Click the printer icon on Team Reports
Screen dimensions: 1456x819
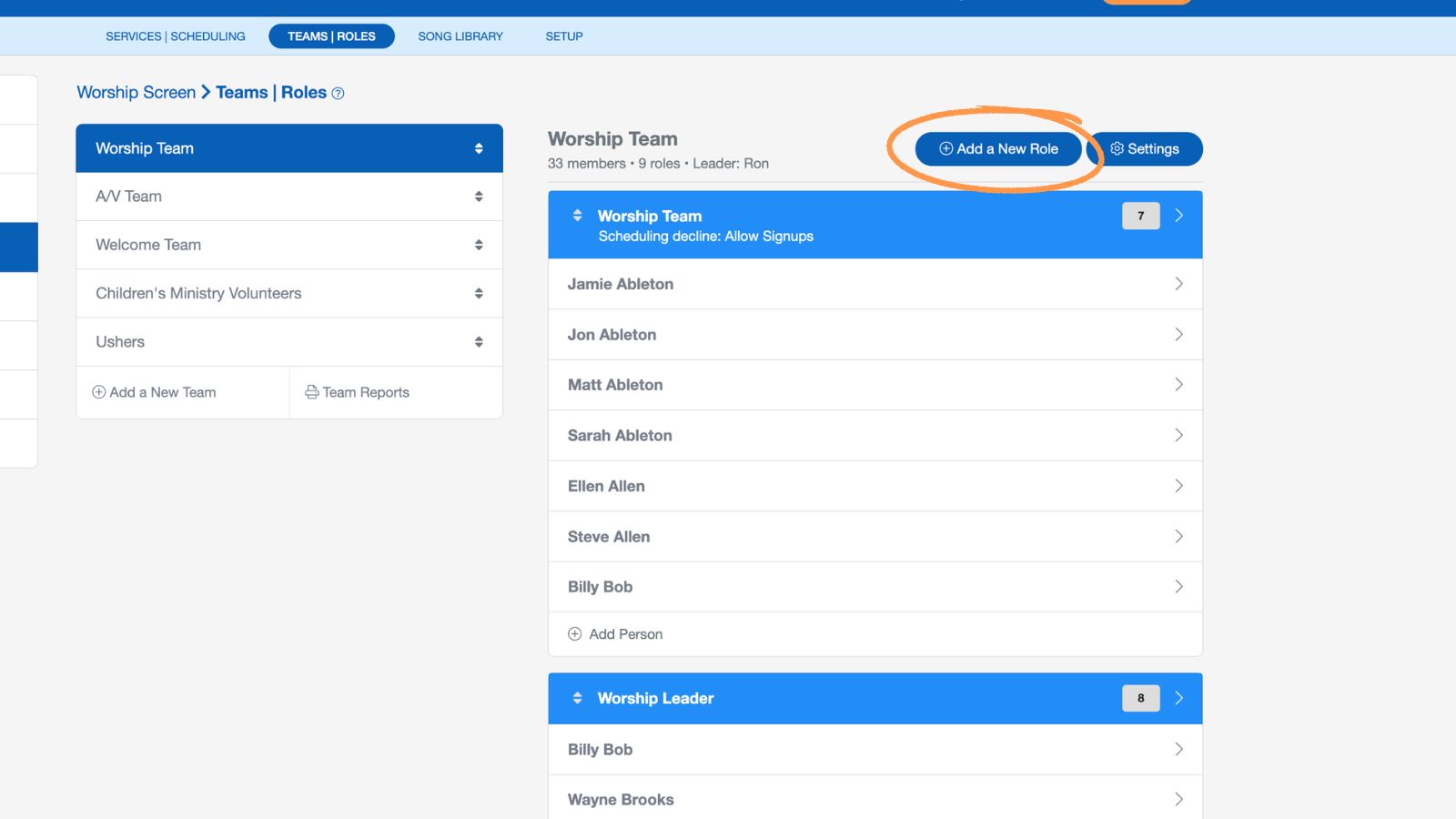(x=313, y=392)
